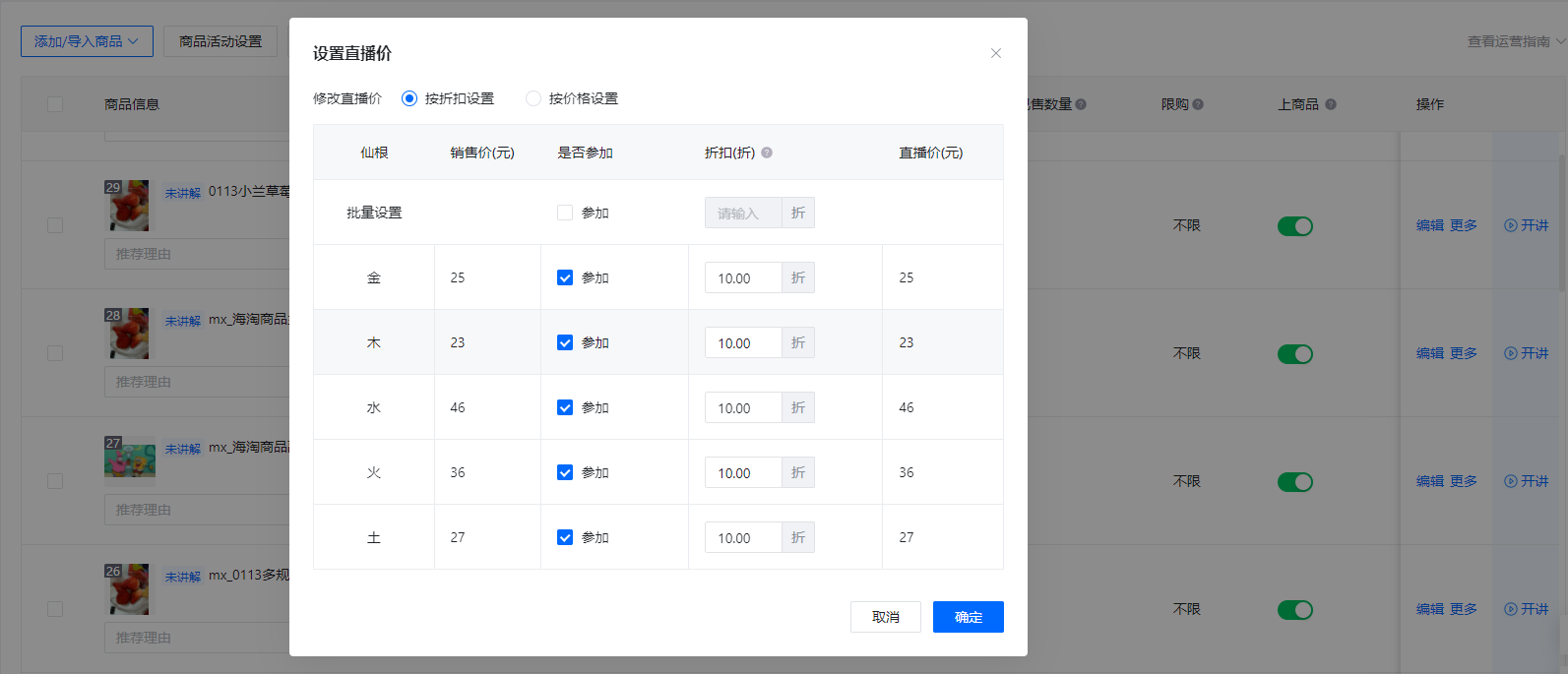
Task: Click the help icon beside 折扣(折)
Action: pyautogui.click(x=767, y=153)
